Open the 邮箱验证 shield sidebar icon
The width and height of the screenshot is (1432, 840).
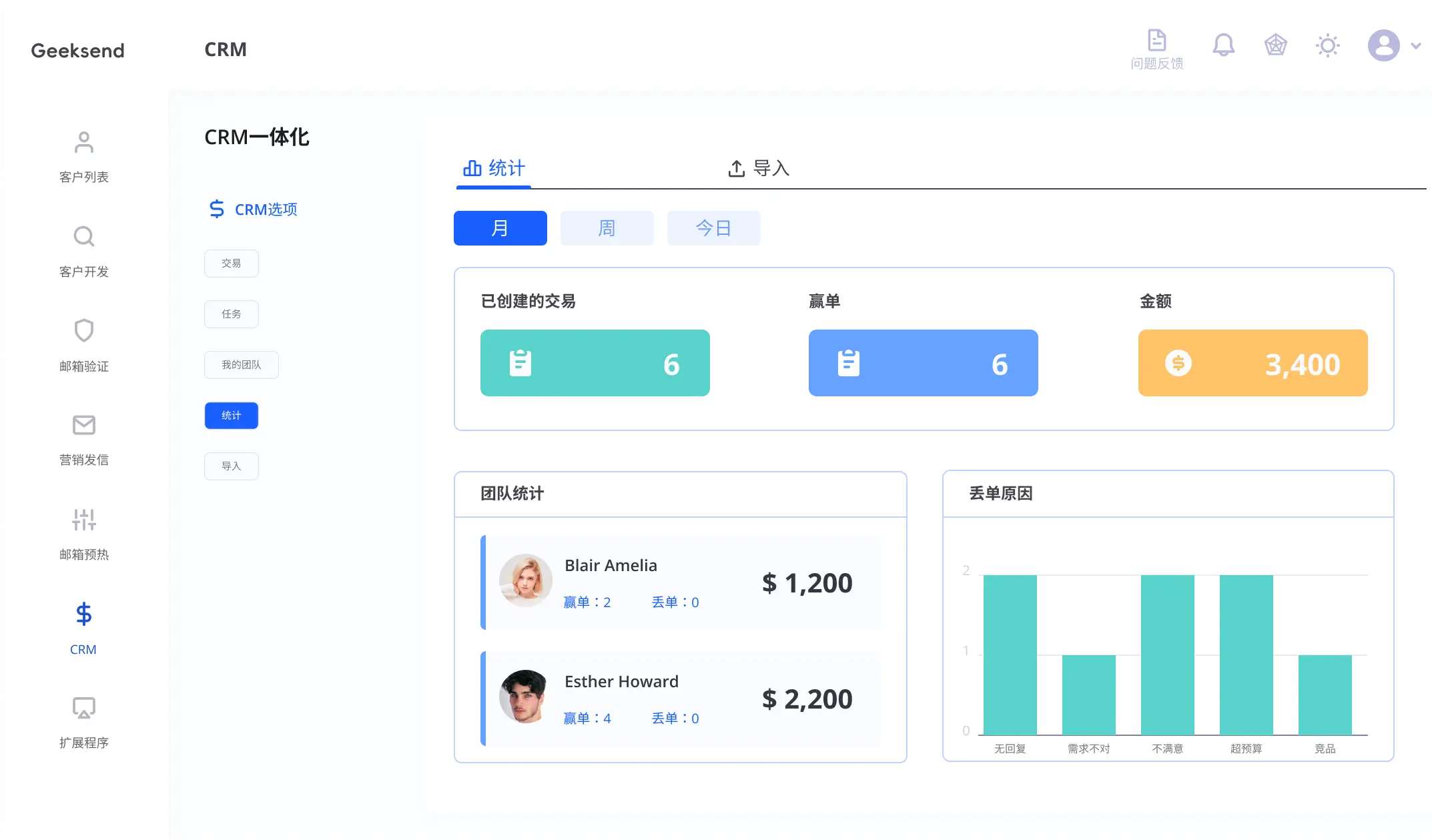click(x=83, y=331)
